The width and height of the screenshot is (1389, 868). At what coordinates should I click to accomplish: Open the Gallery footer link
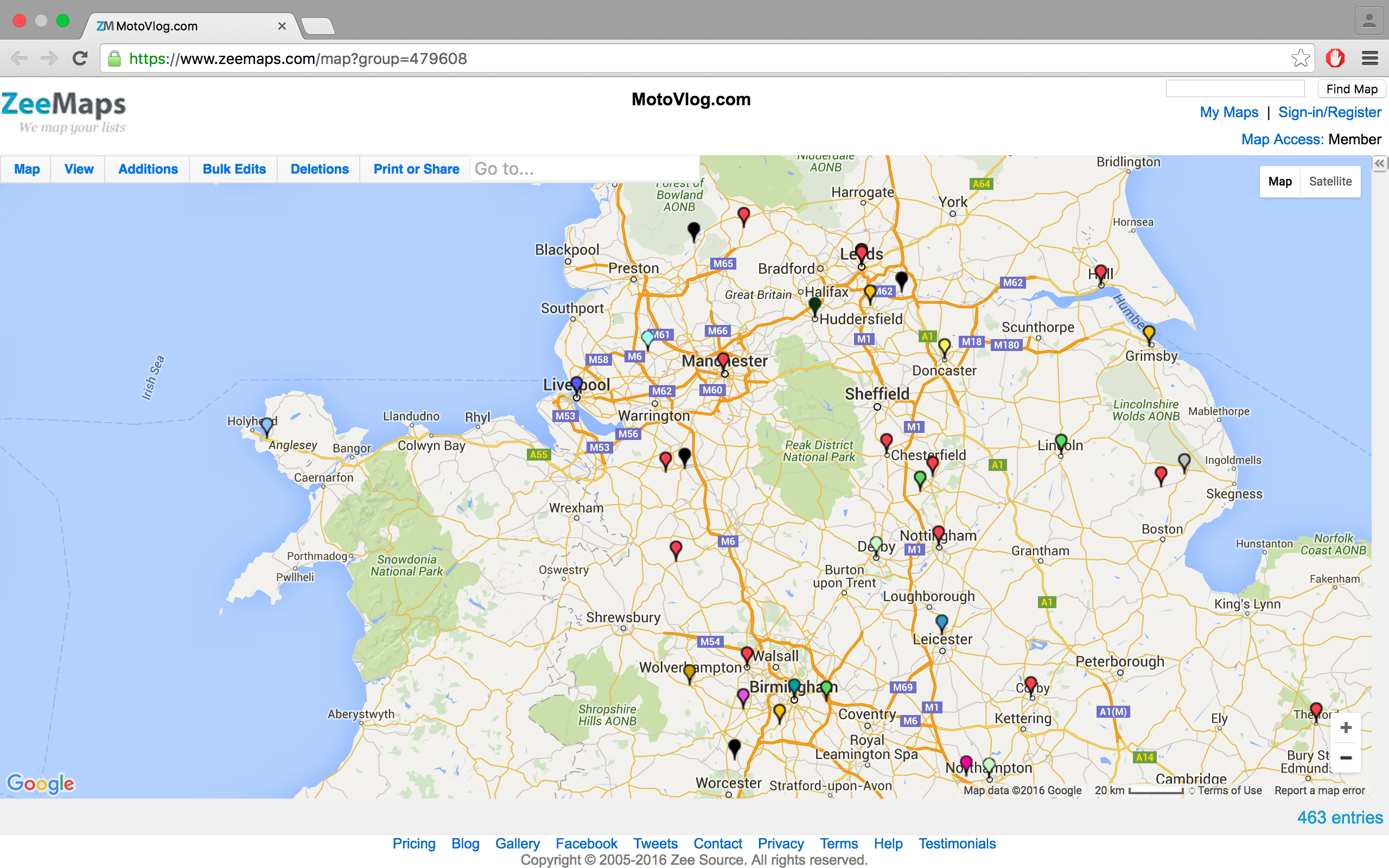[x=517, y=843]
